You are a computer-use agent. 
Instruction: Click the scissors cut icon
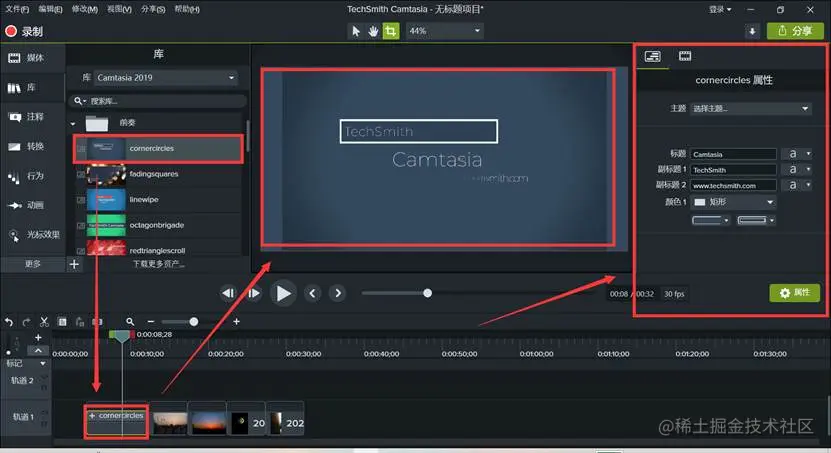(x=45, y=322)
